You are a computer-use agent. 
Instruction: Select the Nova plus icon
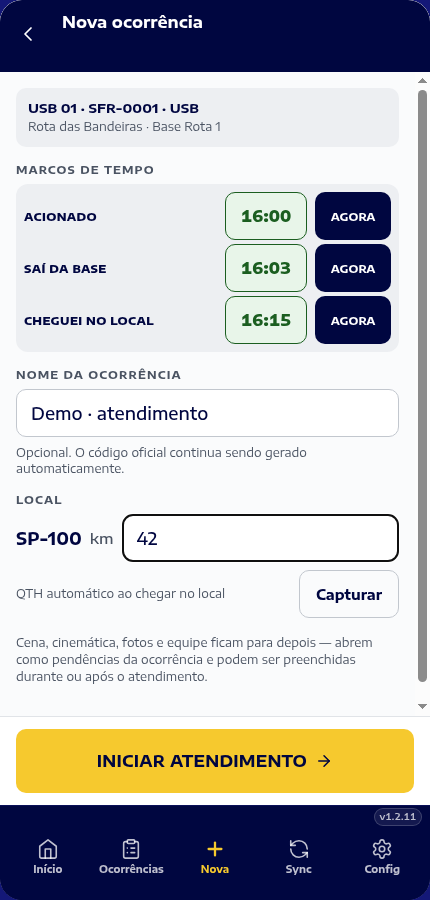click(x=215, y=849)
